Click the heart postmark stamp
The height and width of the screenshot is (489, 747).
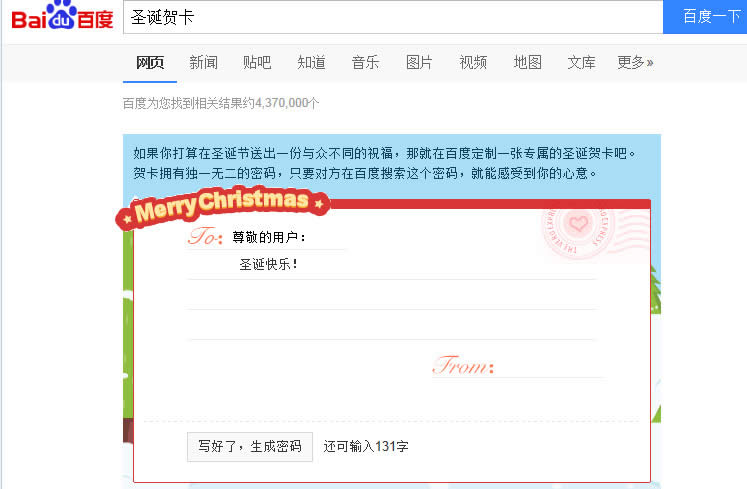pyautogui.click(x=578, y=230)
